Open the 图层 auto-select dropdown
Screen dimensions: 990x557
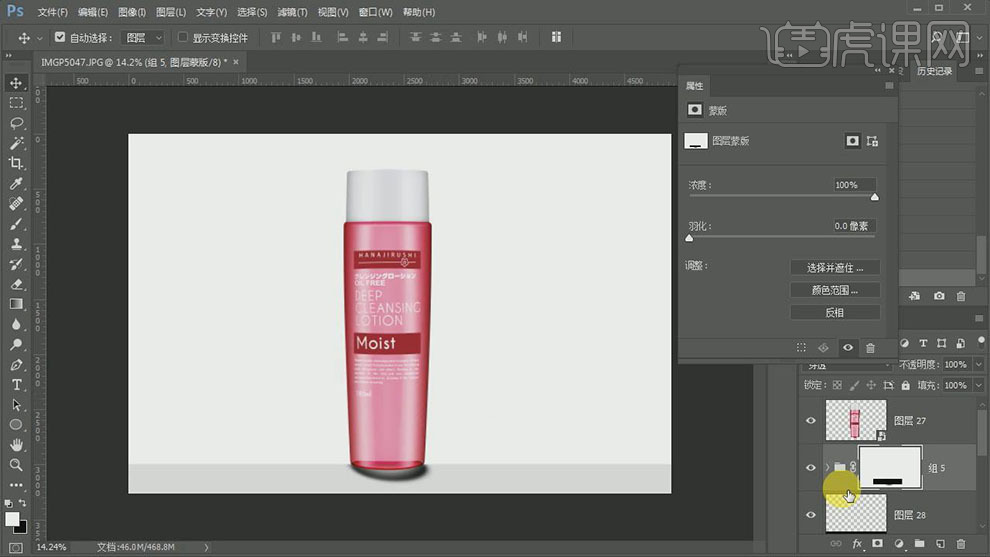[x=144, y=37]
